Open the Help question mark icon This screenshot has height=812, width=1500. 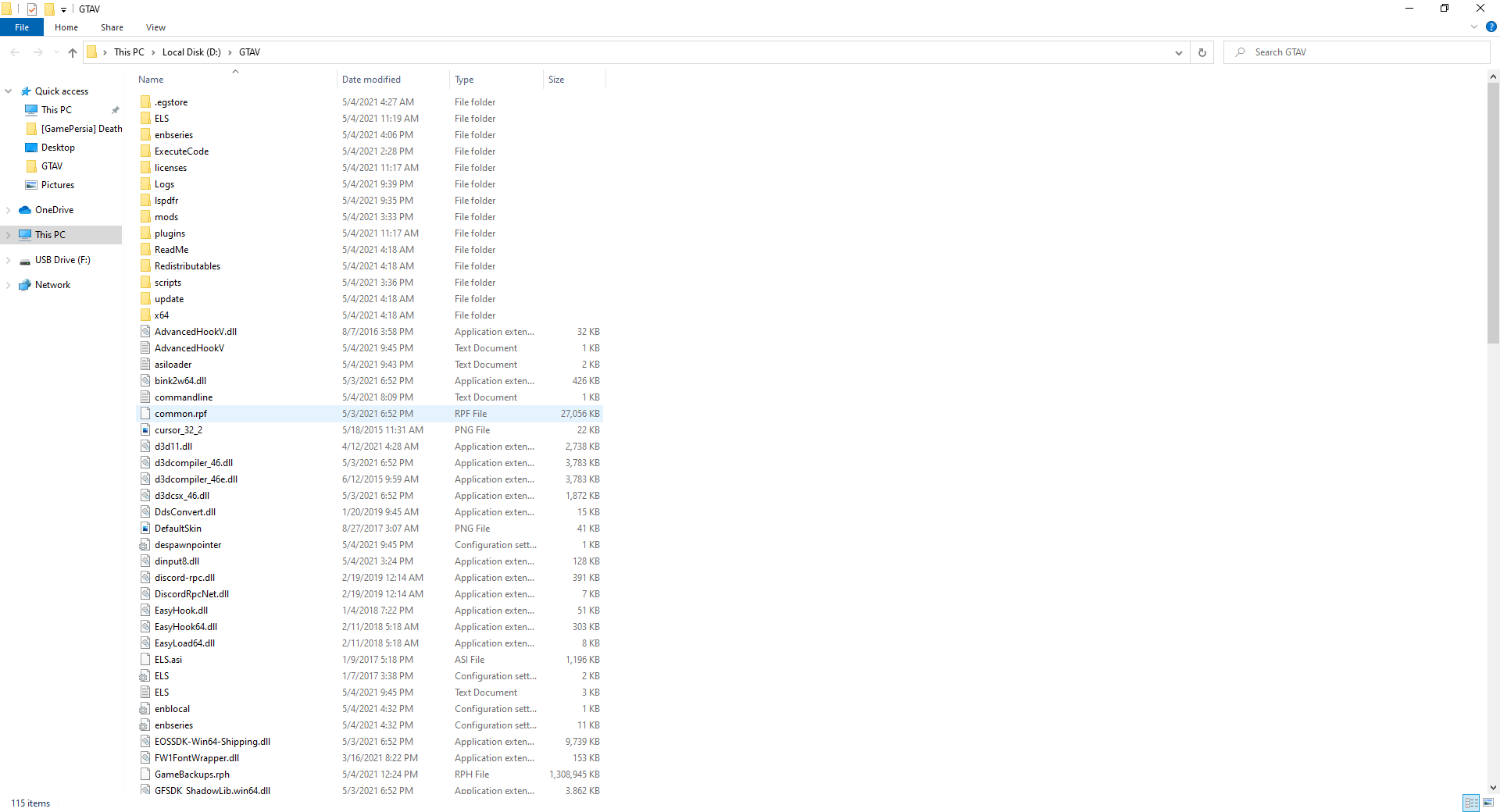click(x=1491, y=27)
